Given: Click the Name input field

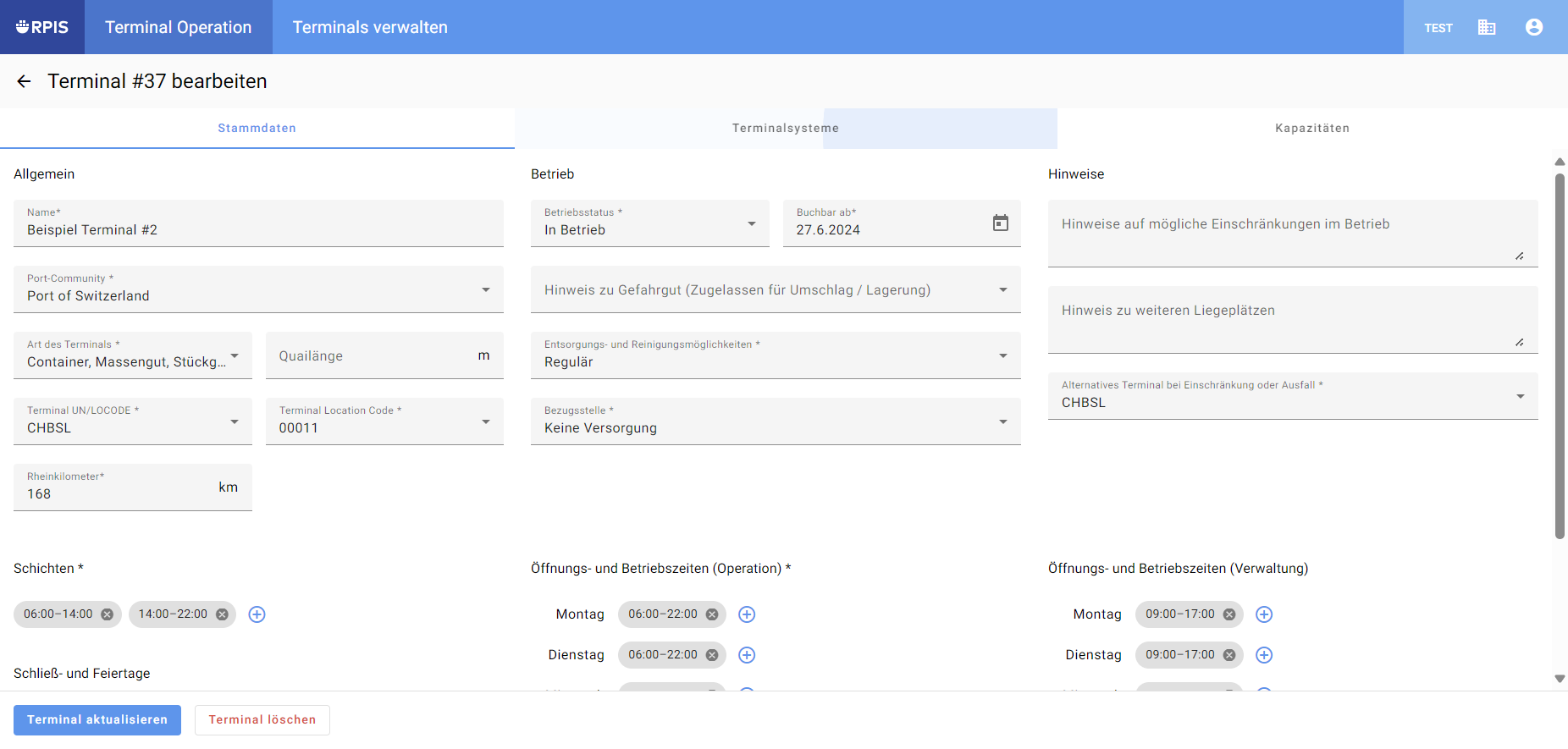Looking at the screenshot, I should [x=258, y=223].
